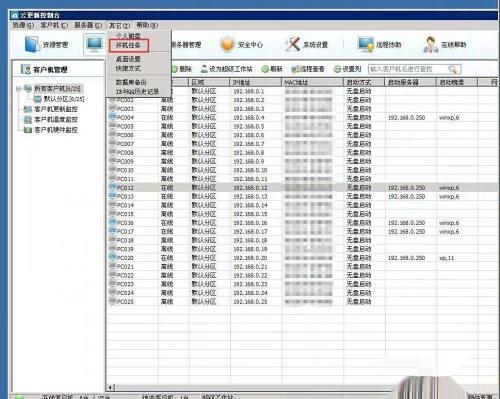500x399 pixels.
Task: Click the PC020 template cell xp,11
Action: pos(446,258)
